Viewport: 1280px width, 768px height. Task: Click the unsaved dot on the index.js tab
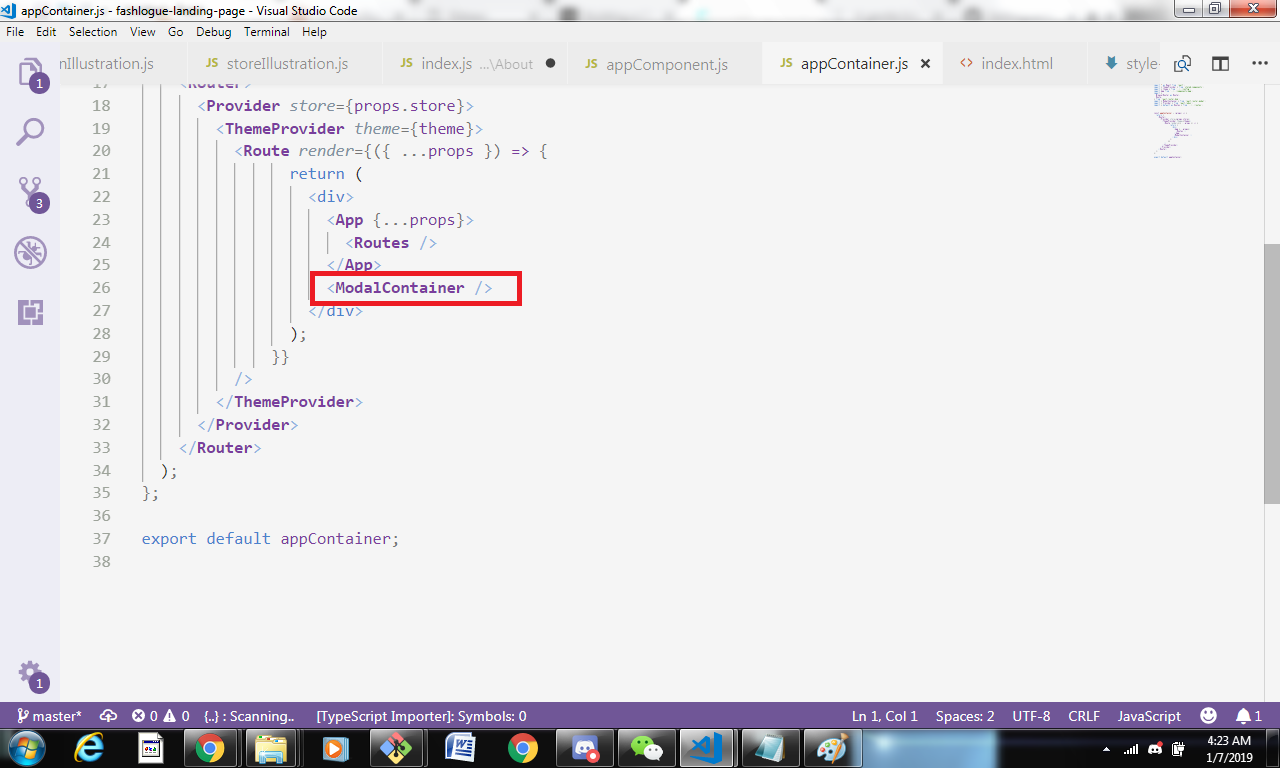coord(550,64)
